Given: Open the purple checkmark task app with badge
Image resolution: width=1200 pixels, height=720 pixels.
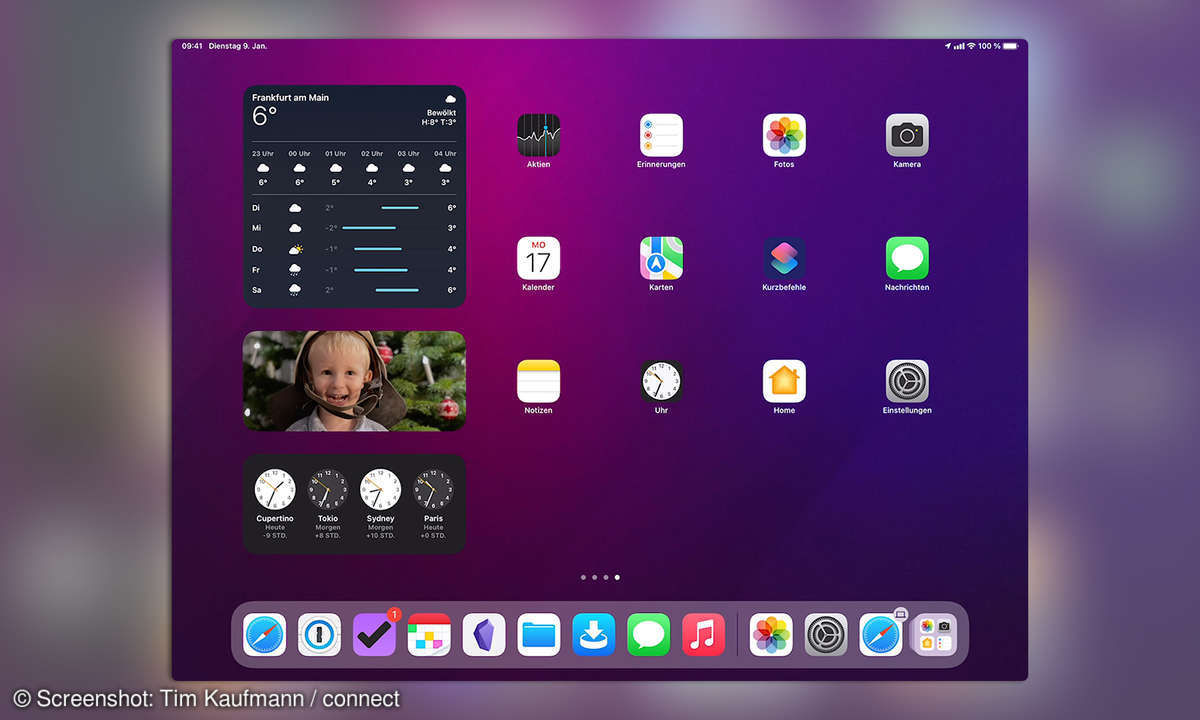Looking at the screenshot, I should pos(374,635).
